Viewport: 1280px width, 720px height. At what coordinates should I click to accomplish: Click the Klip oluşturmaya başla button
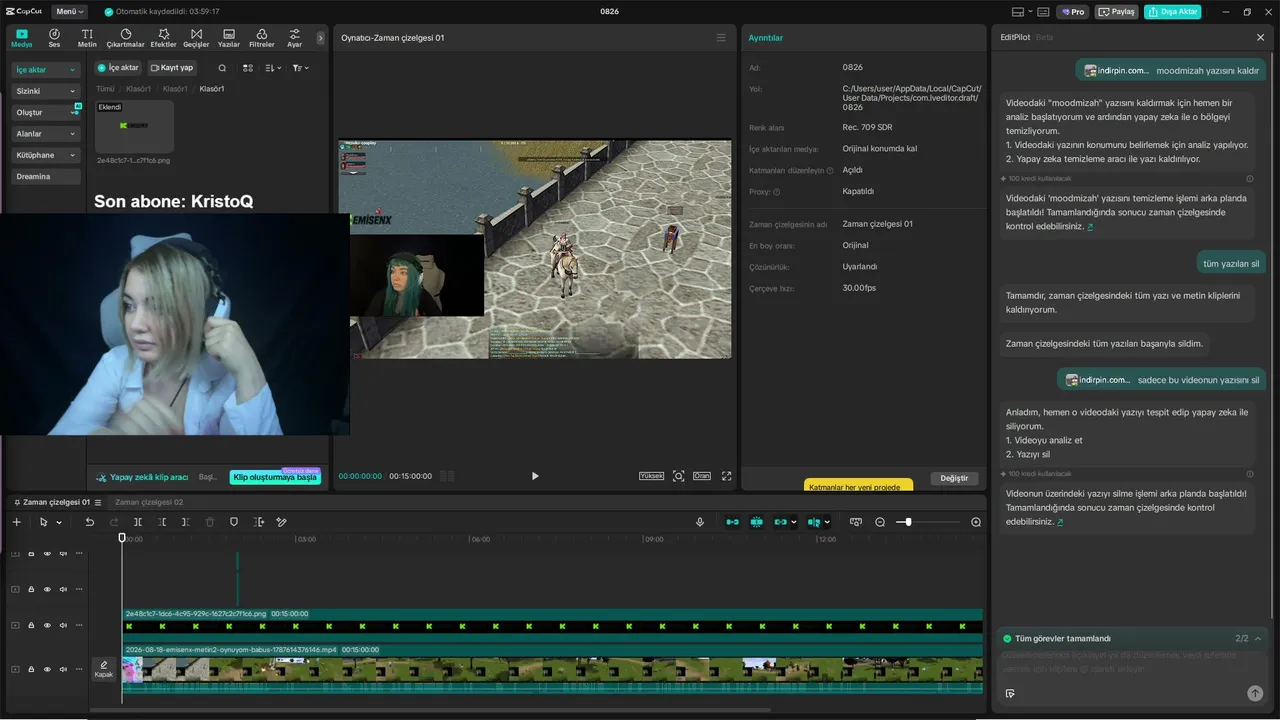coord(275,477)
